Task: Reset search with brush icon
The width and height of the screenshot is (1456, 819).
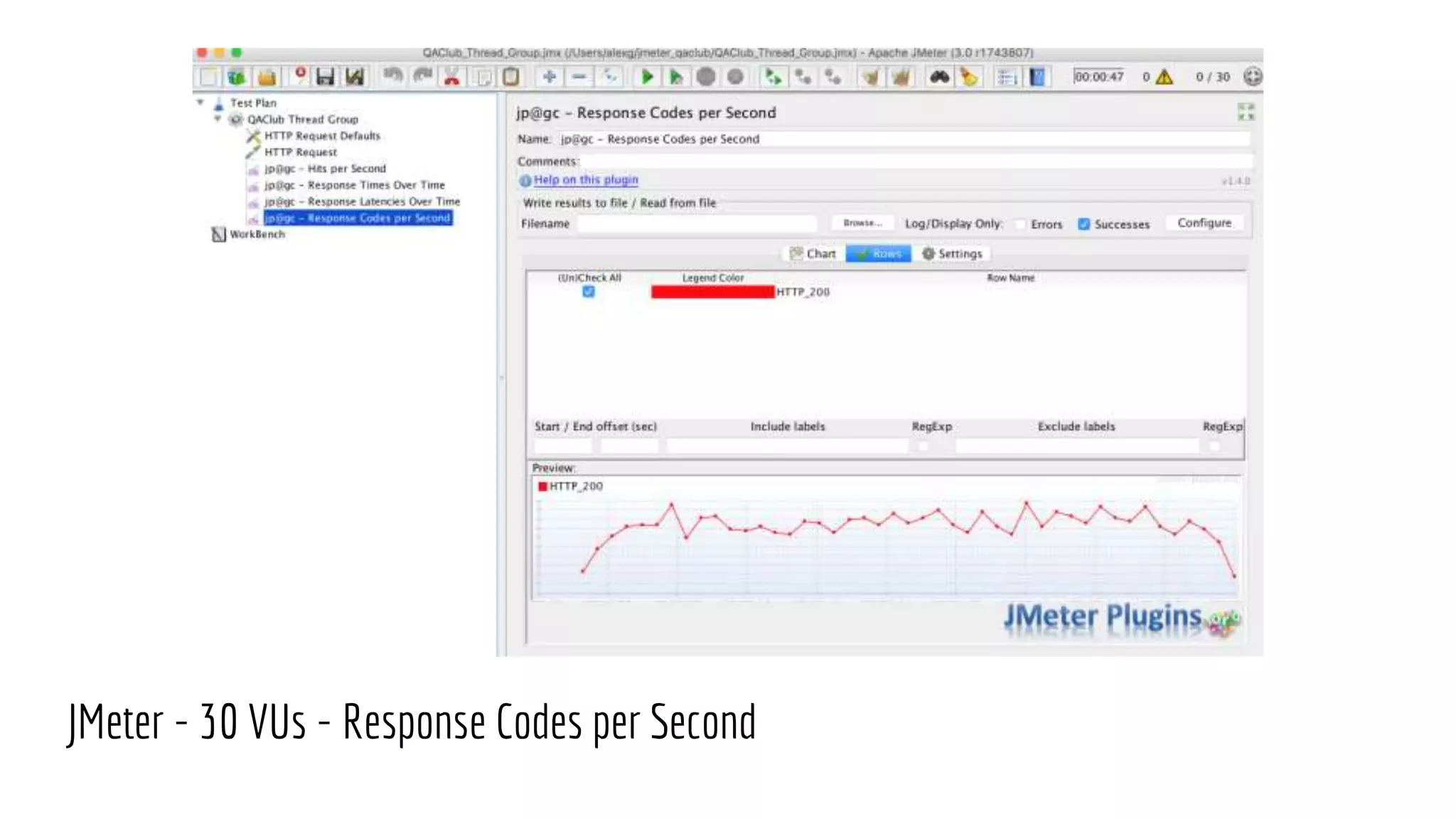Action: tap(969, 77)
